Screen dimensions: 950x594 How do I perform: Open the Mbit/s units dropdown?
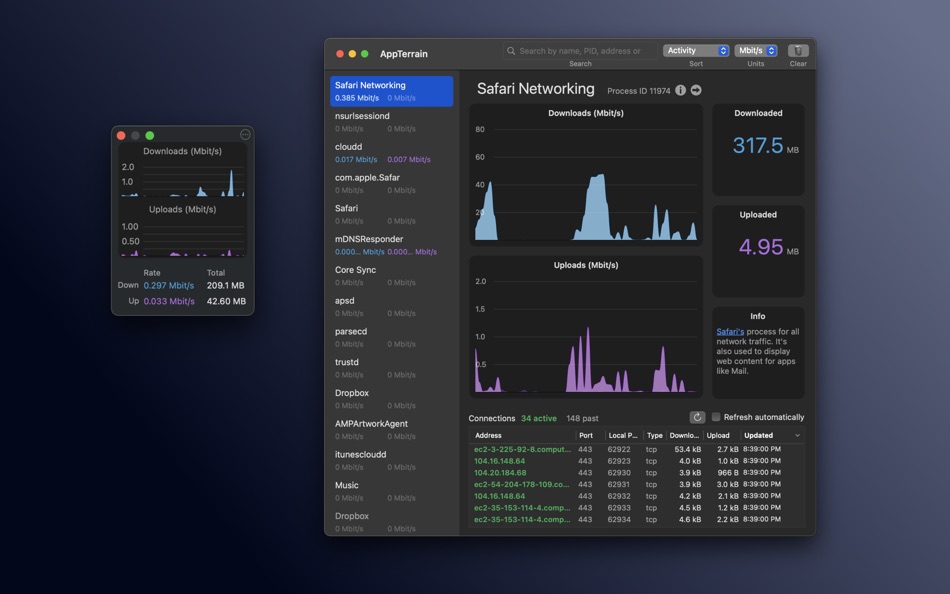click(x=756, y=50)
